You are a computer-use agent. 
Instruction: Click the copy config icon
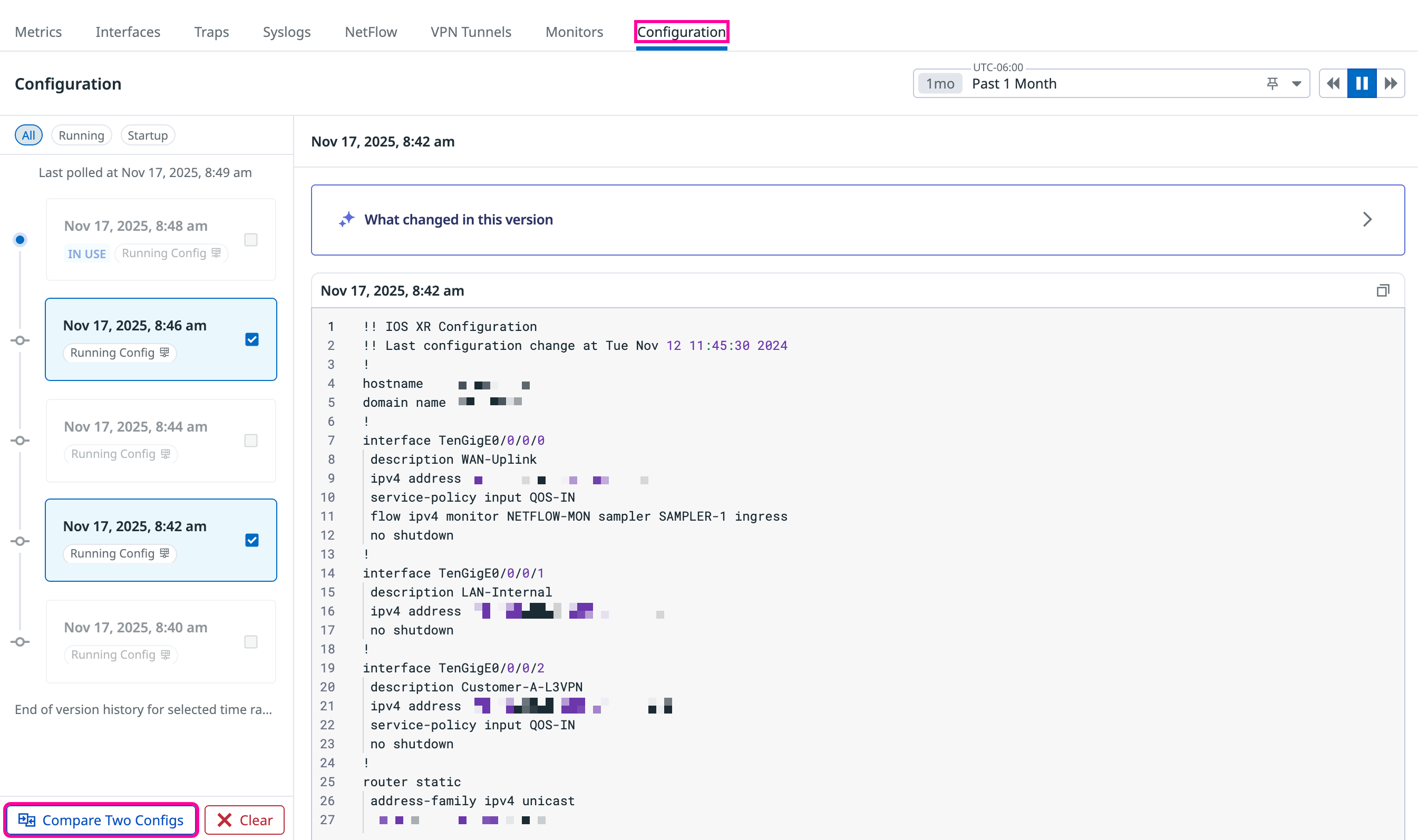coord(1382,290)
